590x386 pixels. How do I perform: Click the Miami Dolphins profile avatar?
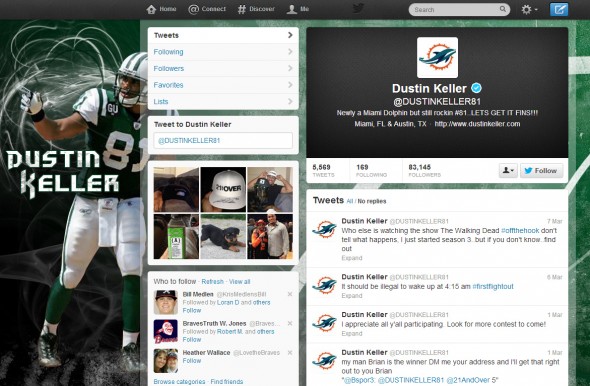click(x=437, y=58)
